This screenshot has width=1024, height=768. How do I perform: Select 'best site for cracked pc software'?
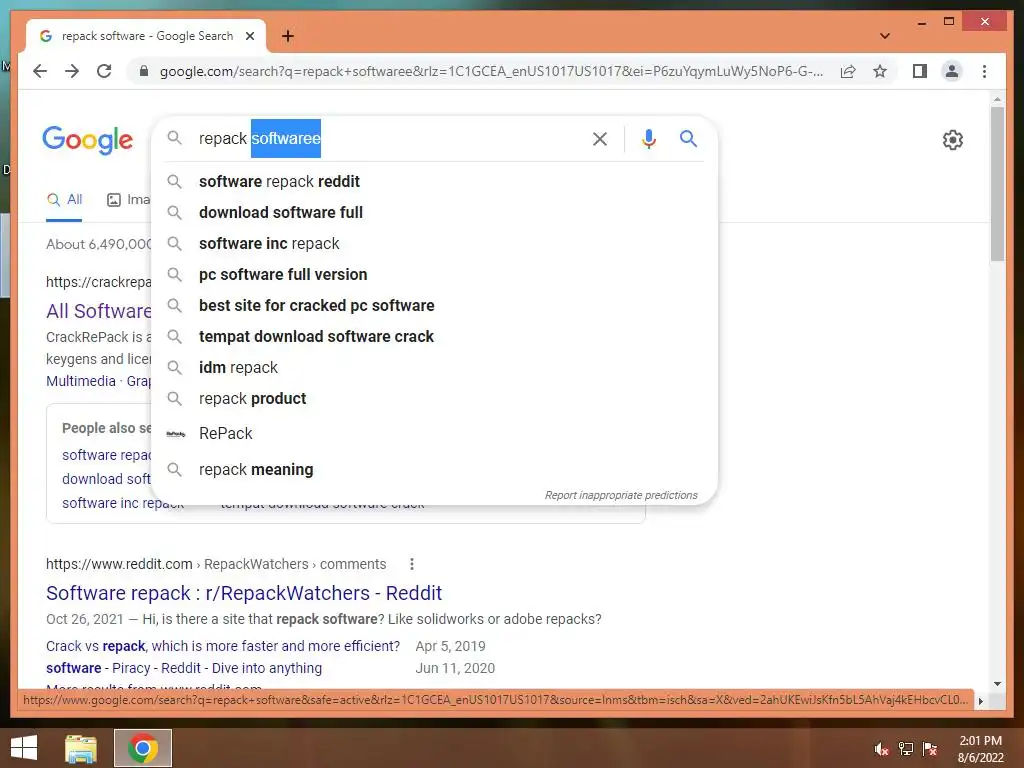tap(434, 306)
